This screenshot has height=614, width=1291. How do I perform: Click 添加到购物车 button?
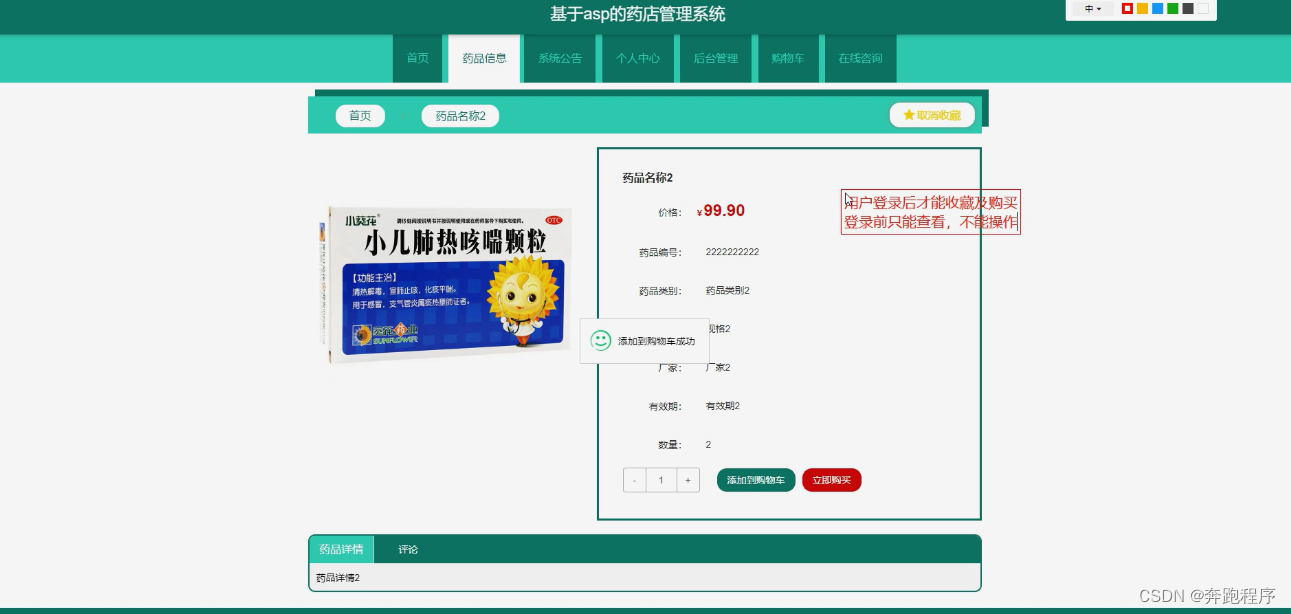(x=756, y=480)
